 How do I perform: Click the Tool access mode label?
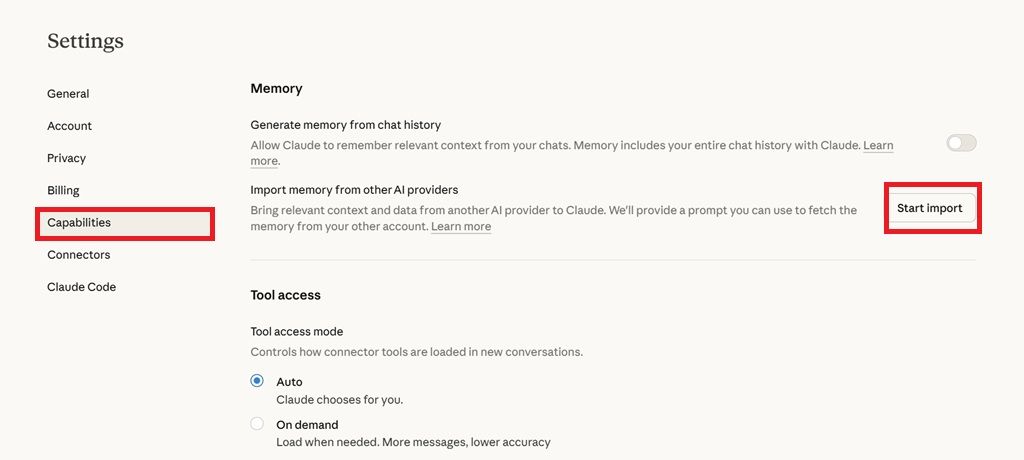pos(296,331)
